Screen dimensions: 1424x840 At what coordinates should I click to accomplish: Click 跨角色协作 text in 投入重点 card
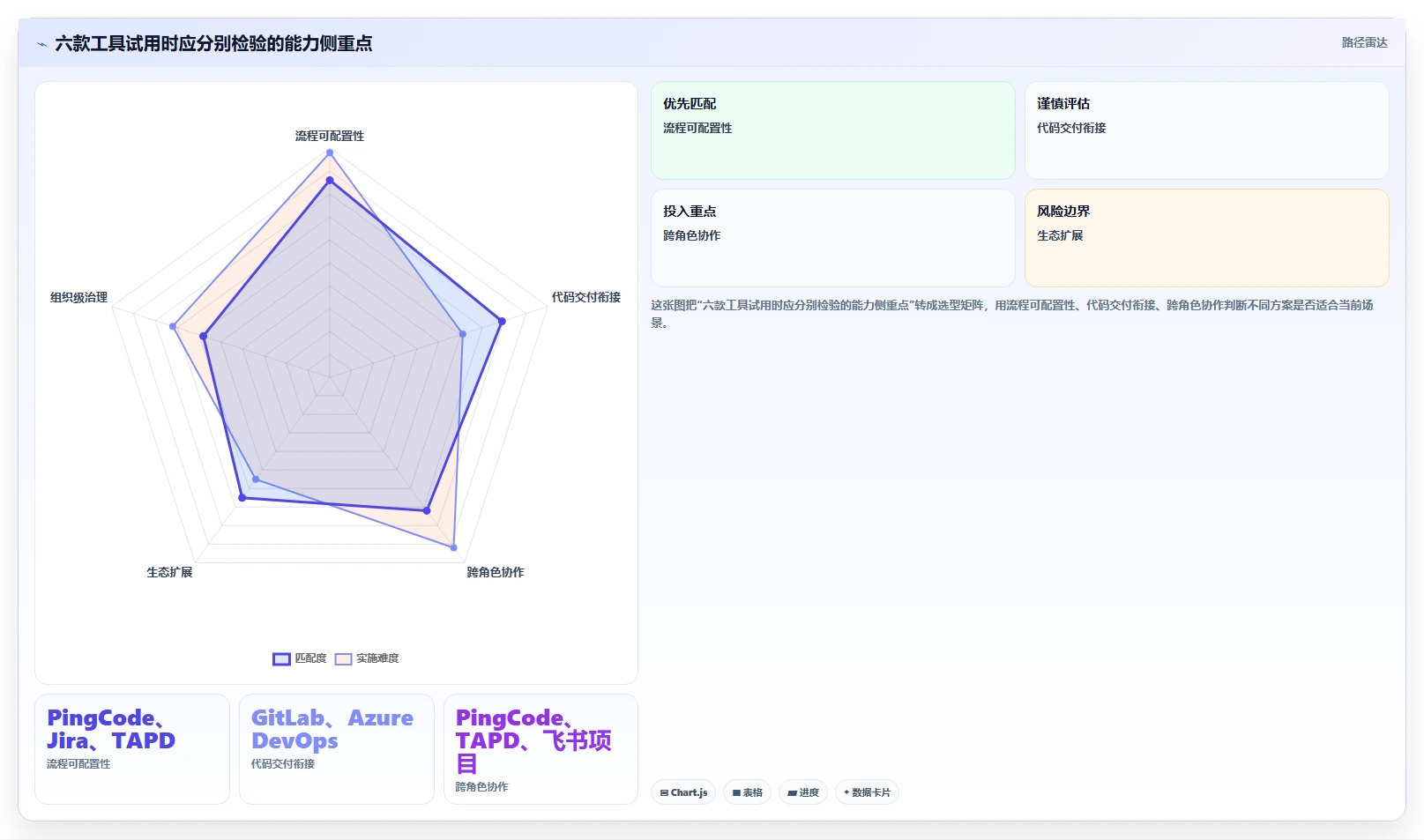(692, 235)
